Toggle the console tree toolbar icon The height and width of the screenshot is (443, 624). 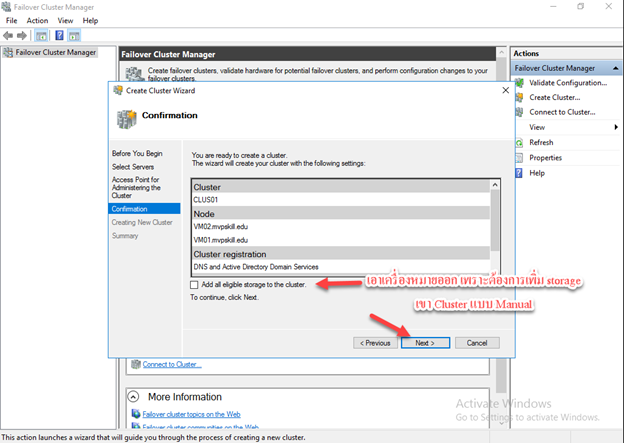pos(41,36)
